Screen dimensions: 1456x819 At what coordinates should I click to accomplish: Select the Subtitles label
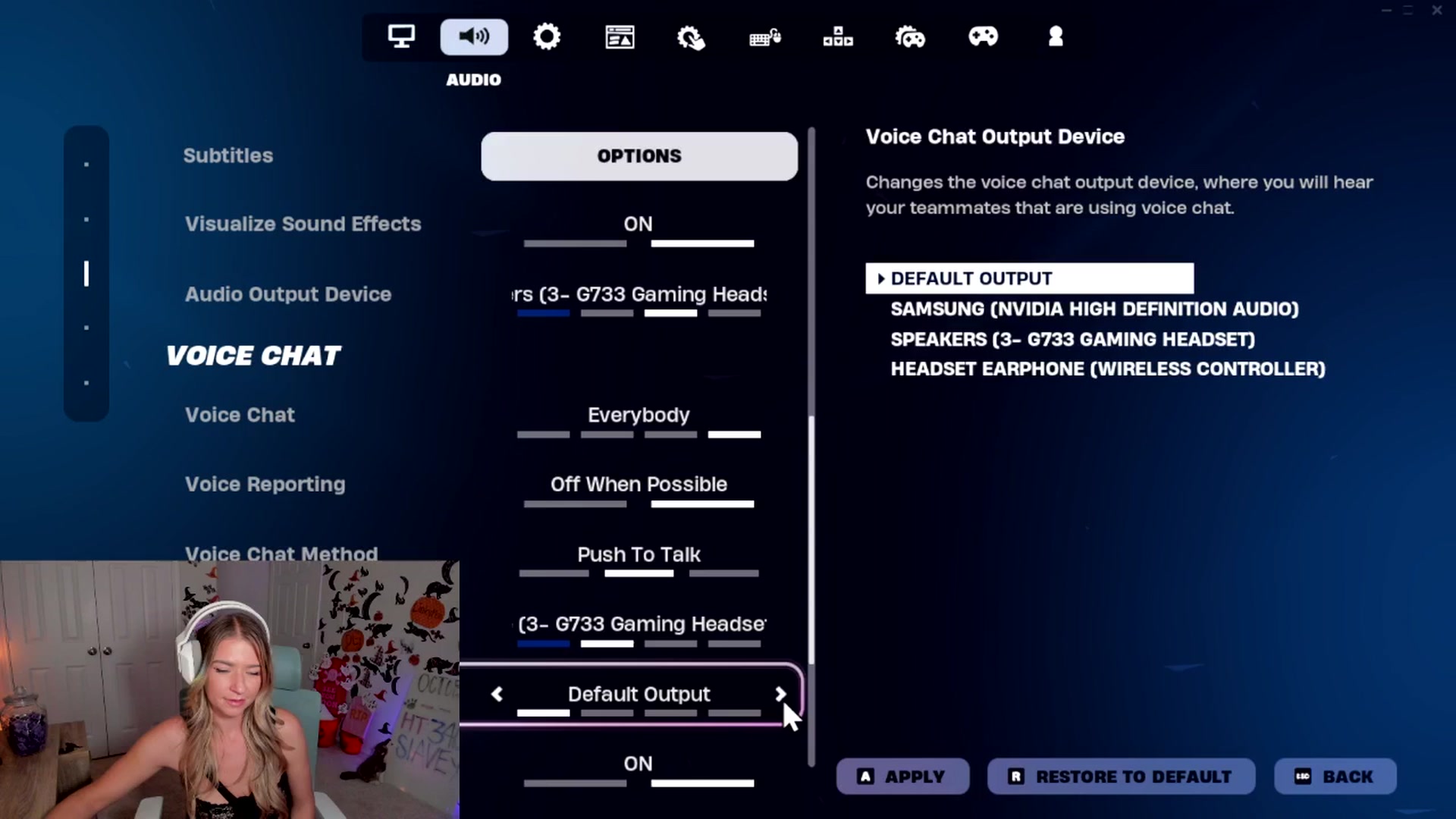tap(227, 155)
